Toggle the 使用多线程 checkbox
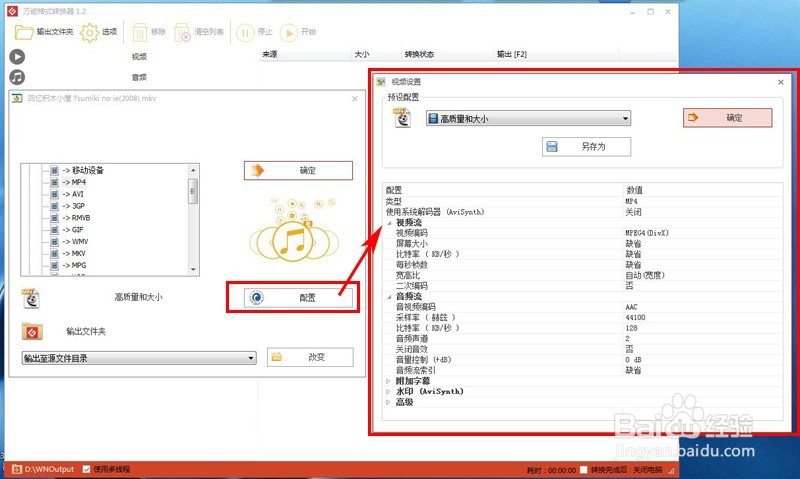The height and width of the screenshot is (479, 800). pyautogui.click(x=87, y=469)
